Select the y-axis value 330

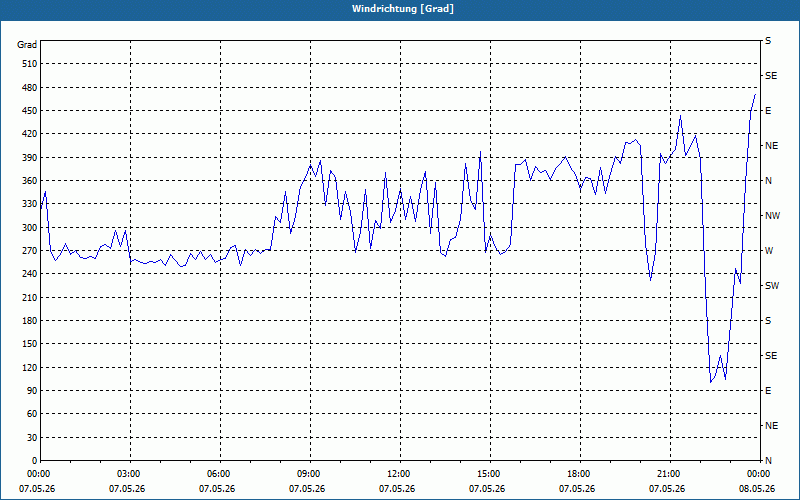pos(30,204)
